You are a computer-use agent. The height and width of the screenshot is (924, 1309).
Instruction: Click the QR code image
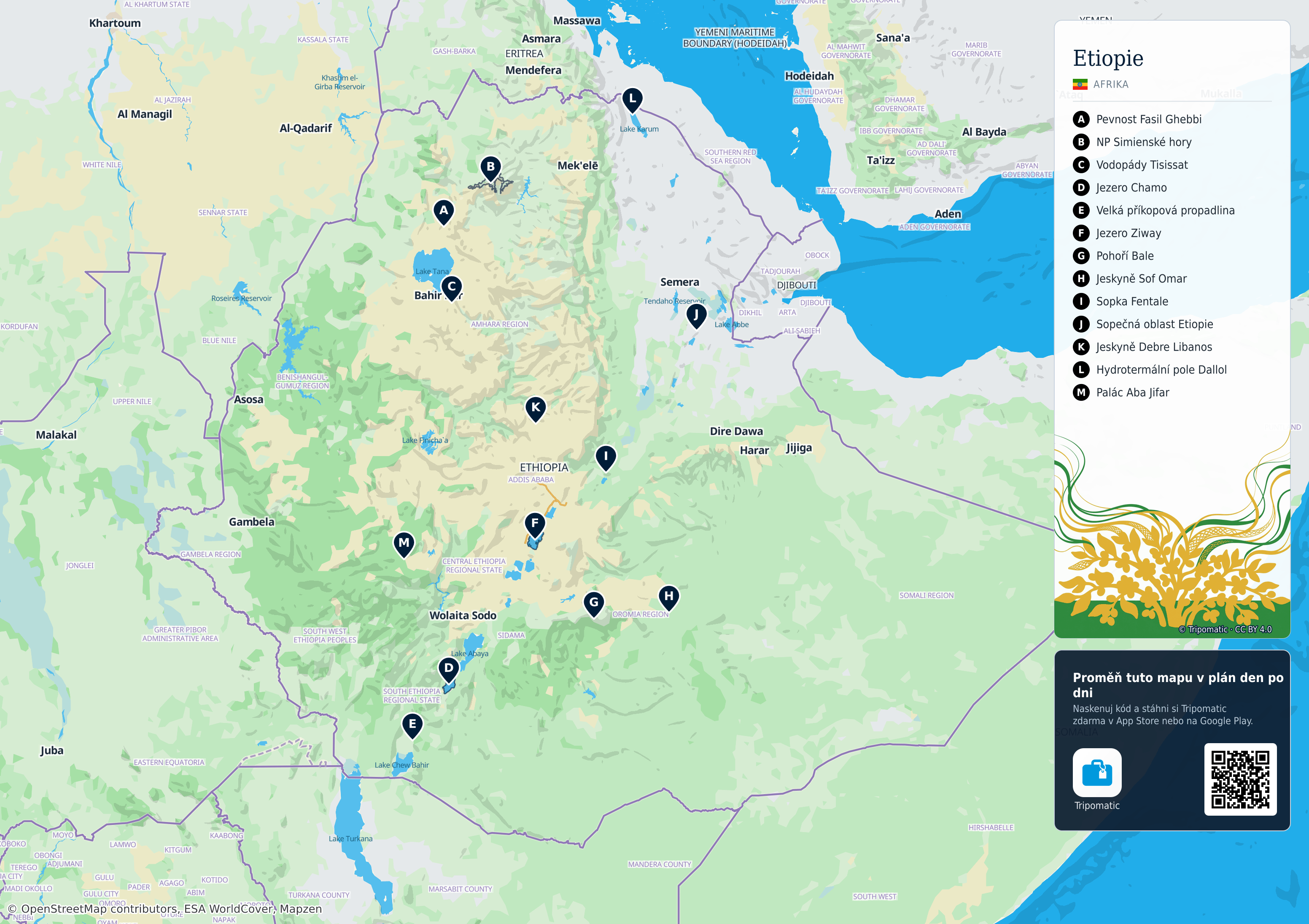pyautogui.click(x=1240, y=779)
